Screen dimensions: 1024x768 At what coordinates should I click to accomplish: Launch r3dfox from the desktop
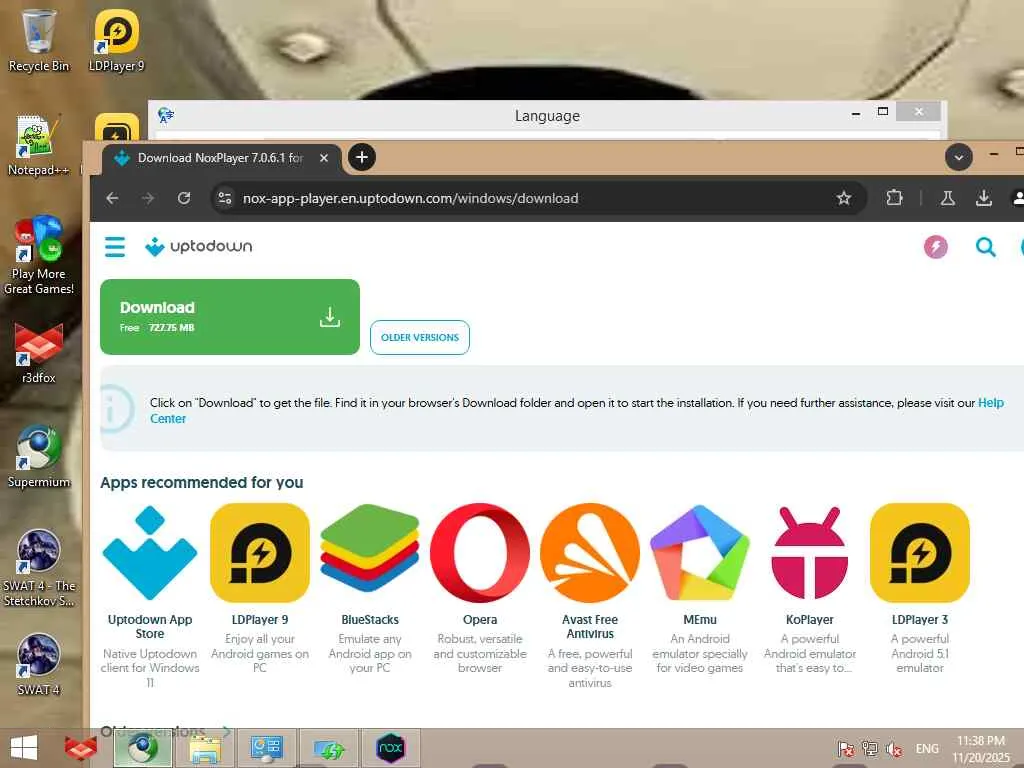tap(39, 353)
